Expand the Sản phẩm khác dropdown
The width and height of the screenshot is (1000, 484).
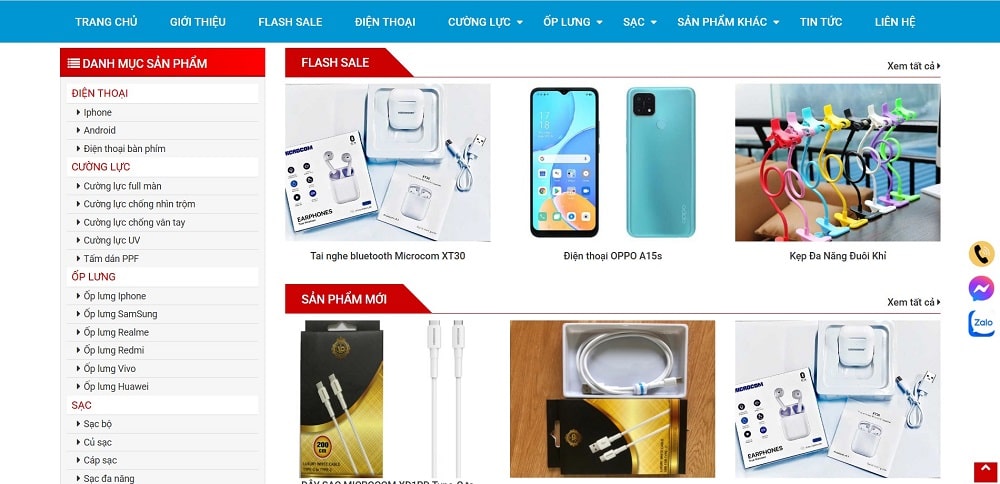coord(776,22)
